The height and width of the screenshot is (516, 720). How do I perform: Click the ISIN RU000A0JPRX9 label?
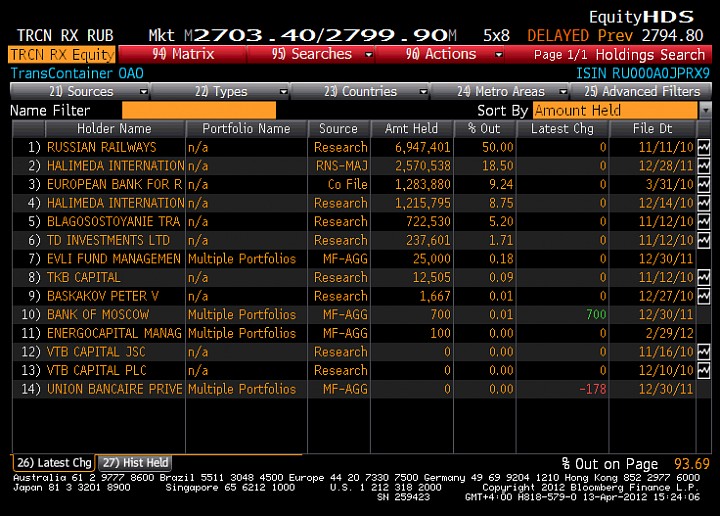[x=643, y=73]
